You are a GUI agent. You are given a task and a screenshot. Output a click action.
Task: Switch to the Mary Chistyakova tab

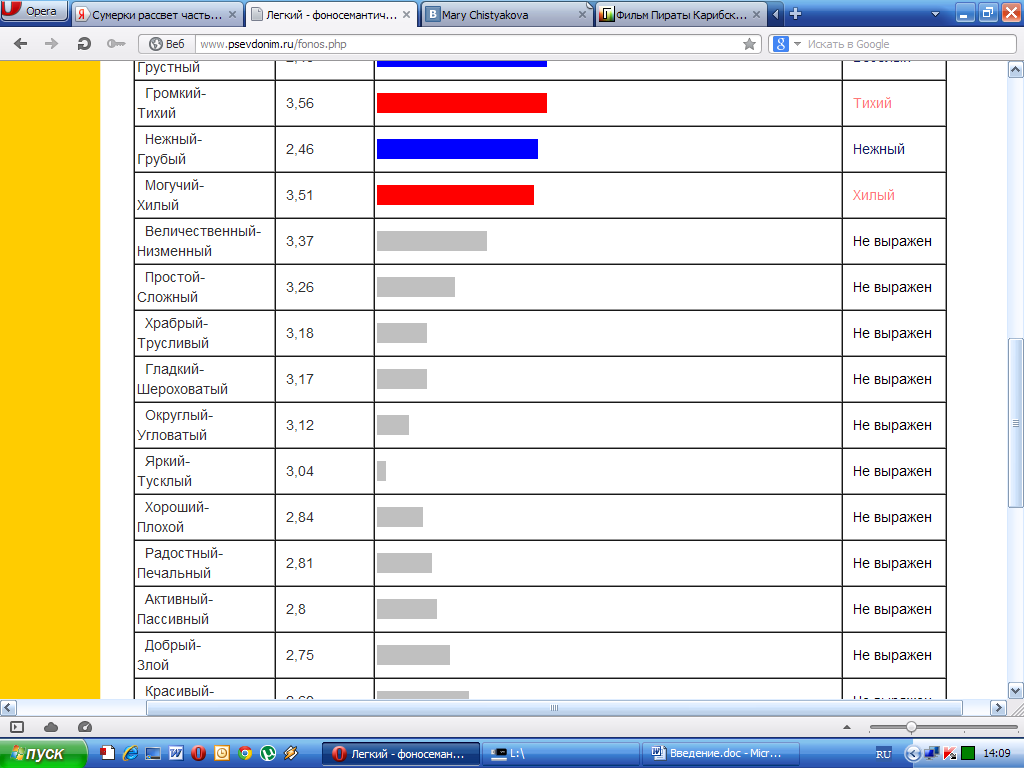pyautogui.click(x=506, y=14)
